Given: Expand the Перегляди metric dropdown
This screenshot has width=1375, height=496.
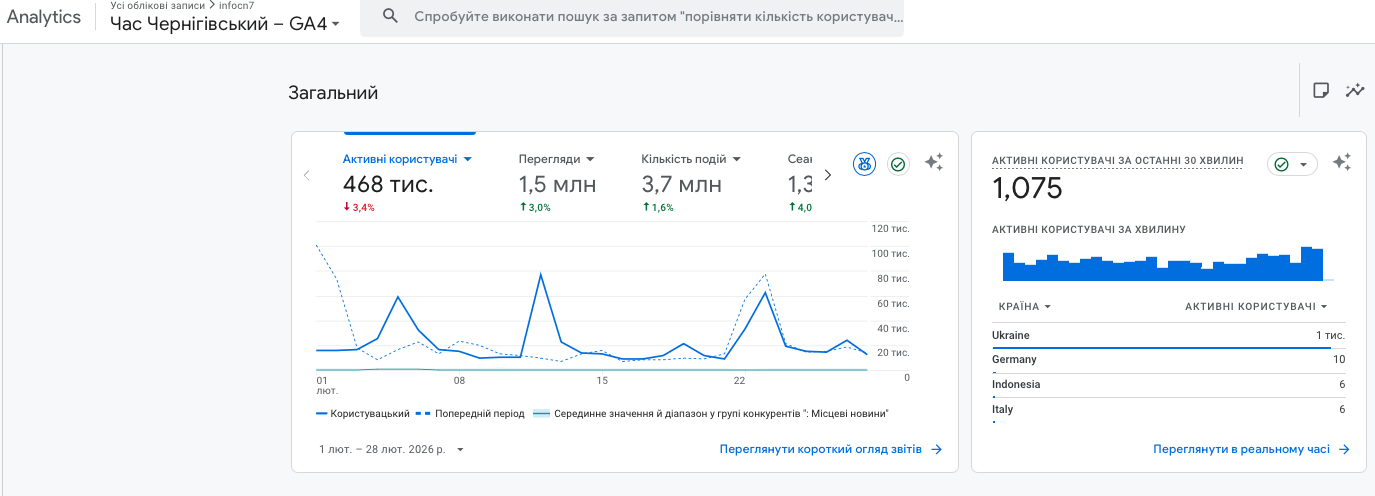Looking at the screenshot, I should (556, 159).
